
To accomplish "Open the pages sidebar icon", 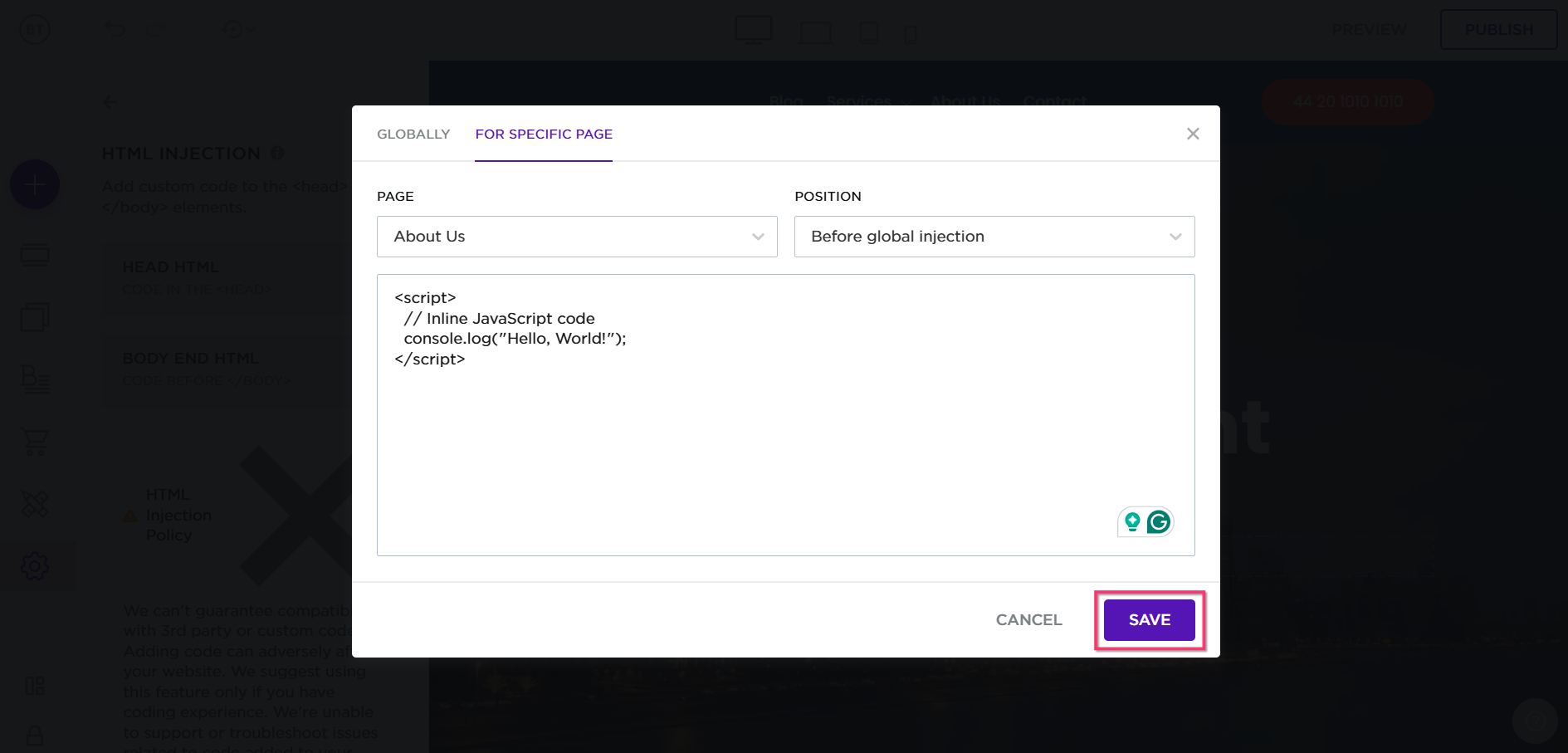I will 35,317.
